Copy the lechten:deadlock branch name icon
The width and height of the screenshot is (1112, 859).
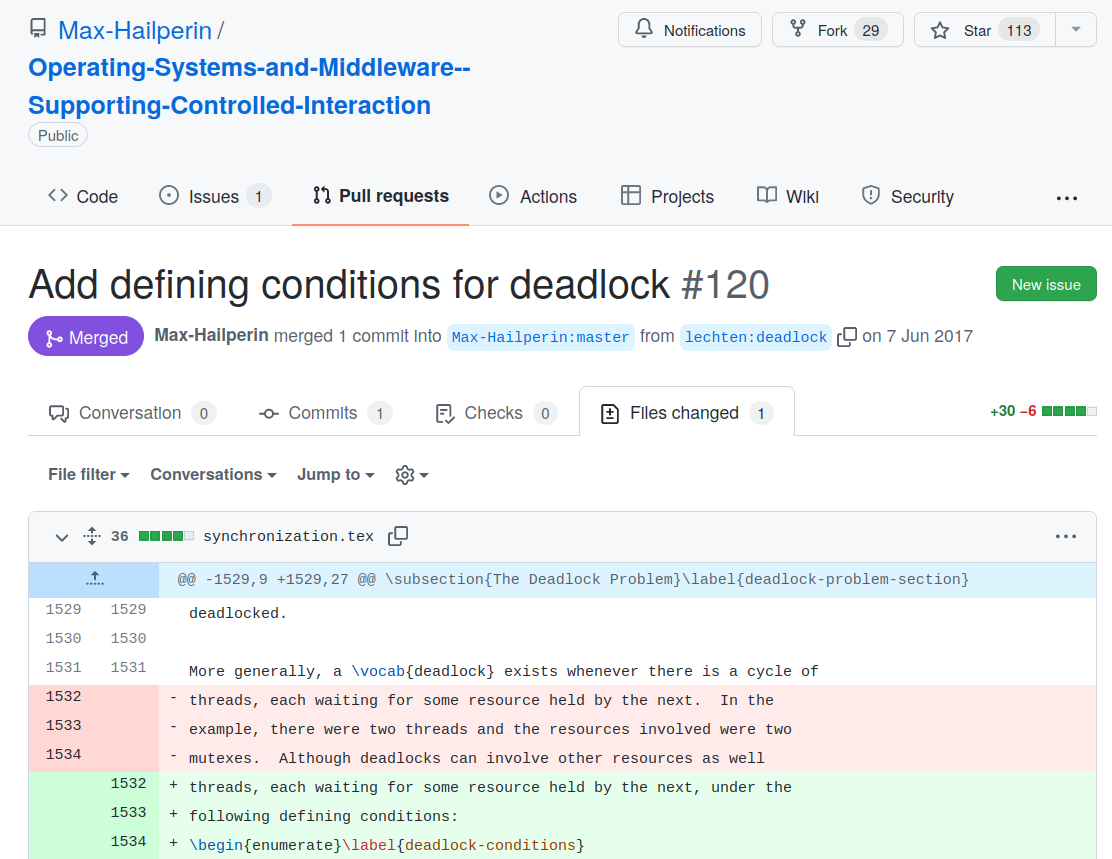click(847, 337)
